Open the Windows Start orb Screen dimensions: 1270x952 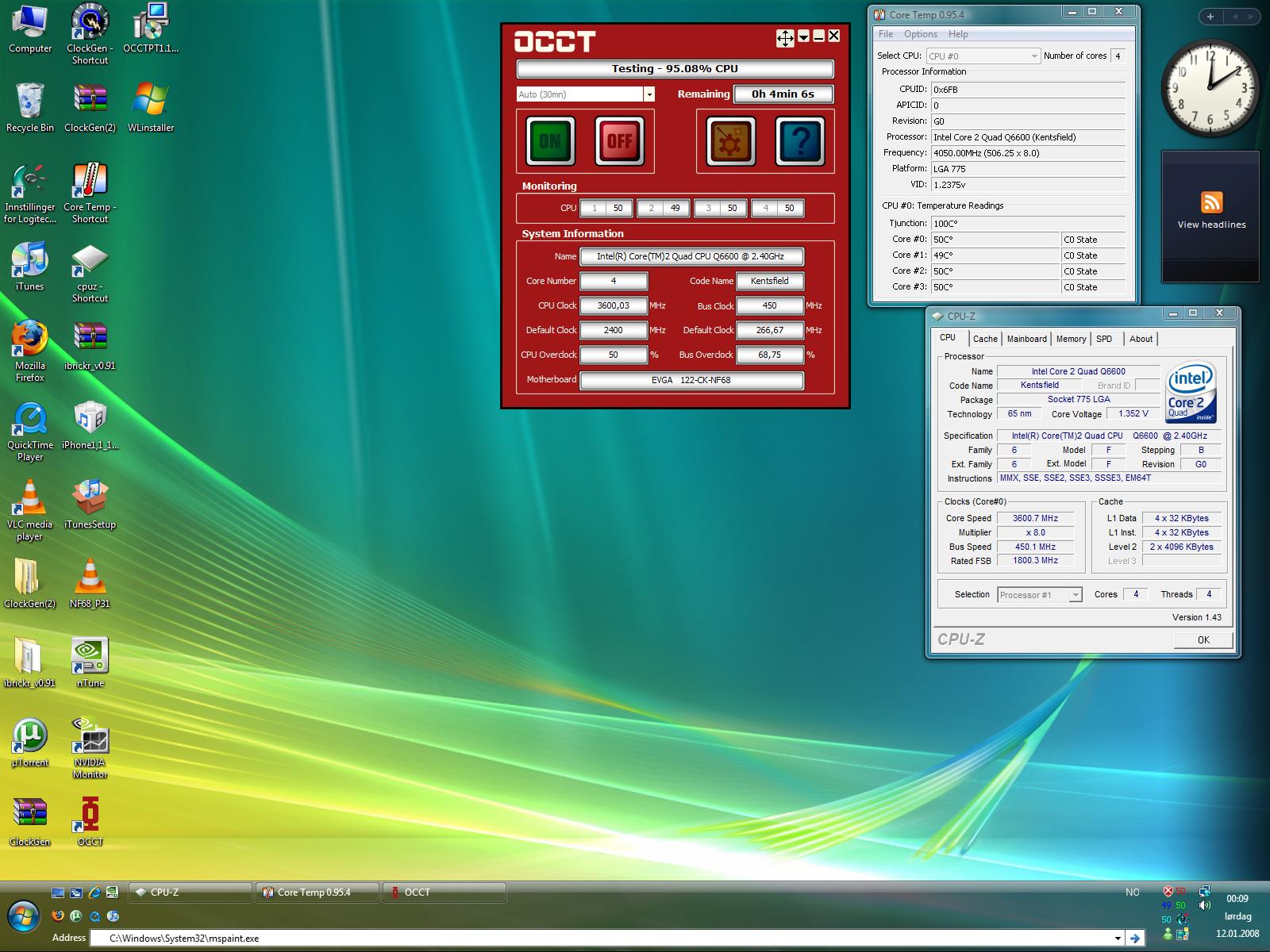click(24, 918)
